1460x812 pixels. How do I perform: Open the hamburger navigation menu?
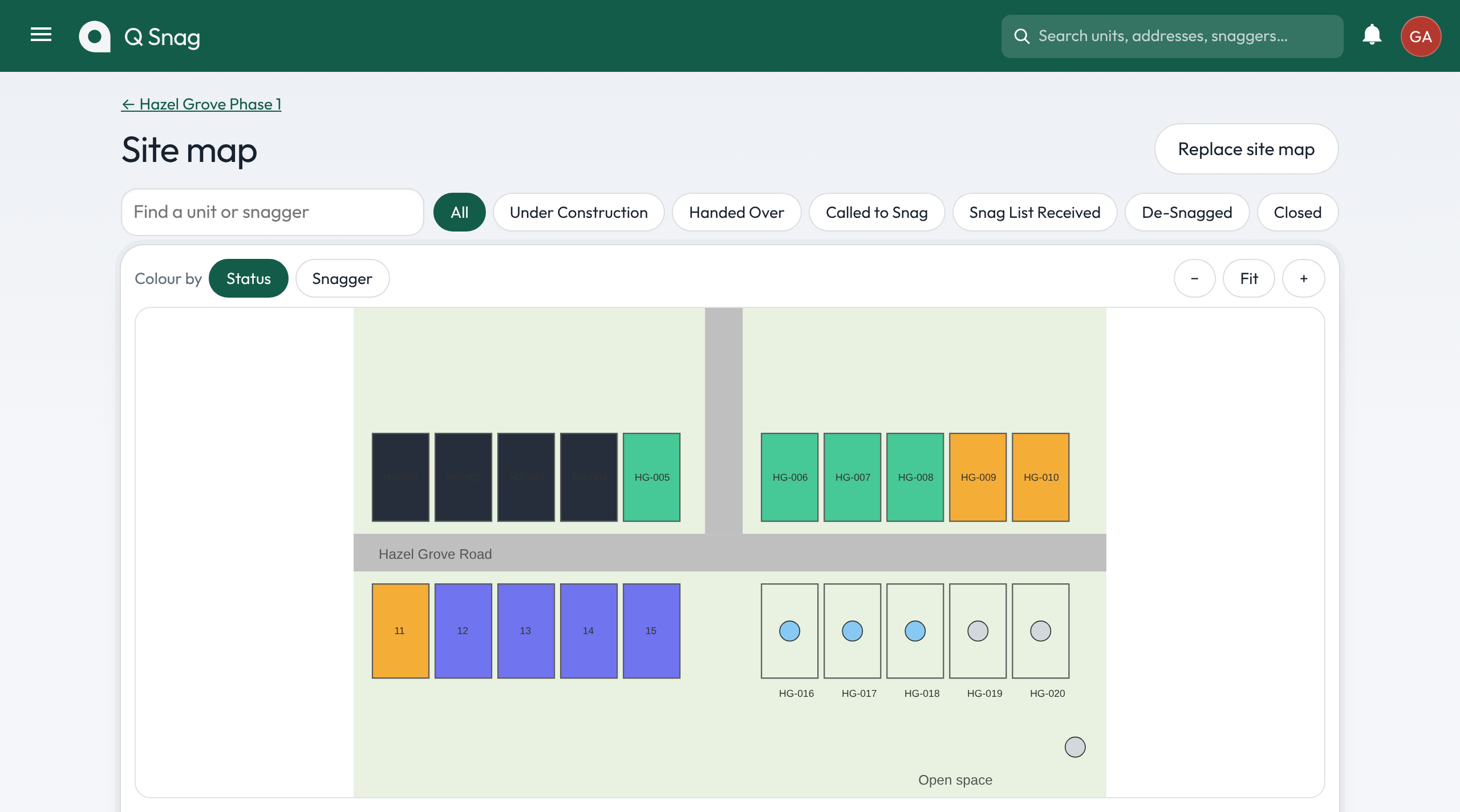[41, 35]
